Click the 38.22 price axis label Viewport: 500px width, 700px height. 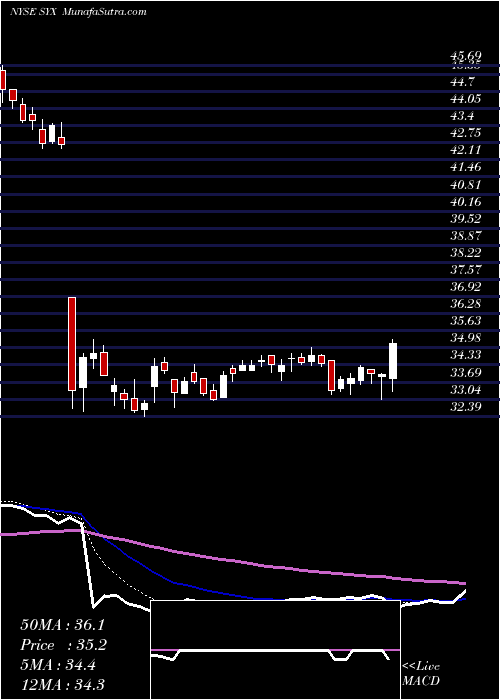click(x=466, y=253)
